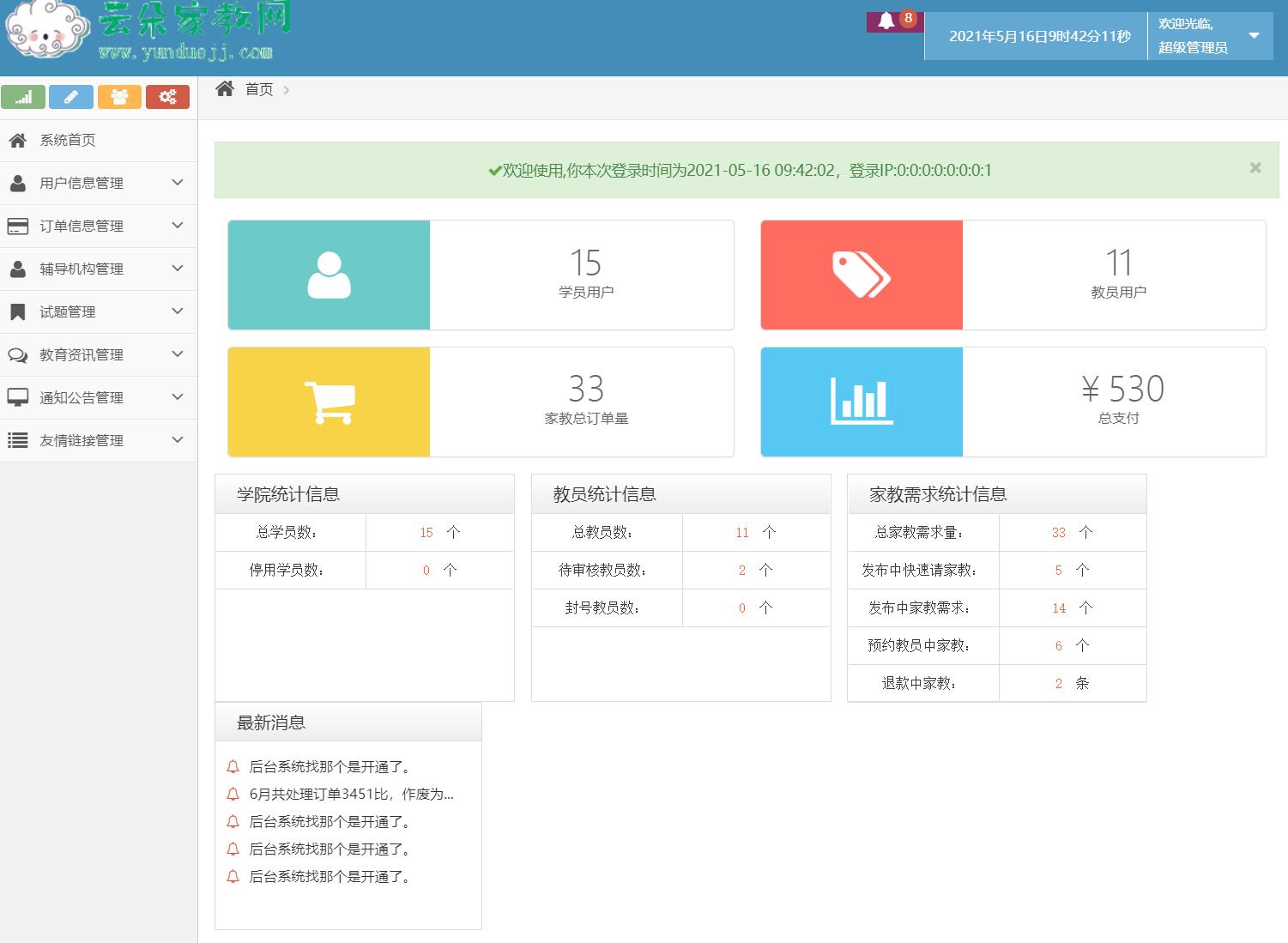The width and height of the screenshot is (1288, 943).
Task: Open the first 后台系统找那个是开通了 news item
Action: point(330,766)
